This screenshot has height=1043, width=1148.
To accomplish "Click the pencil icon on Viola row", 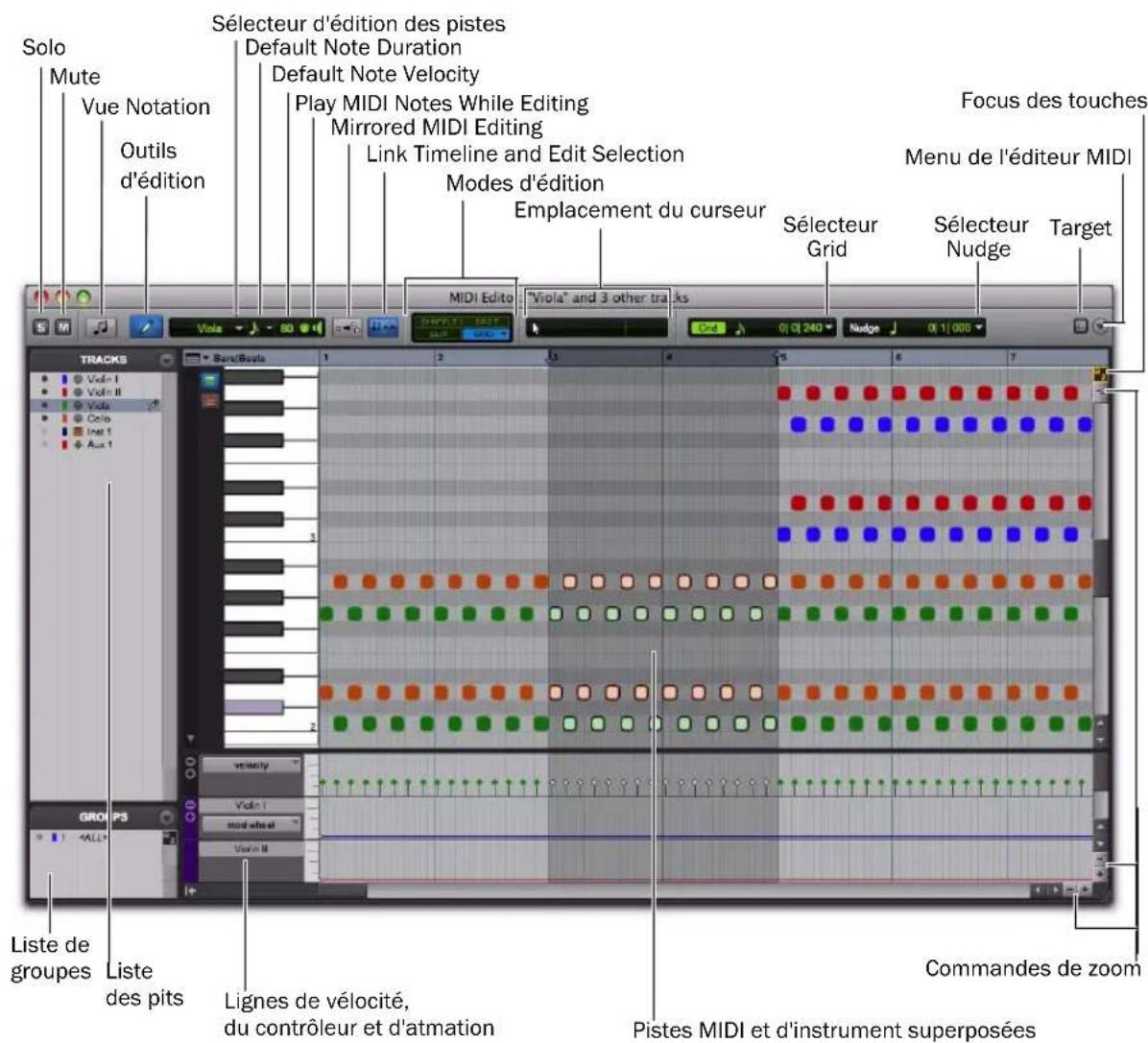I will click(x=155, y=405).
